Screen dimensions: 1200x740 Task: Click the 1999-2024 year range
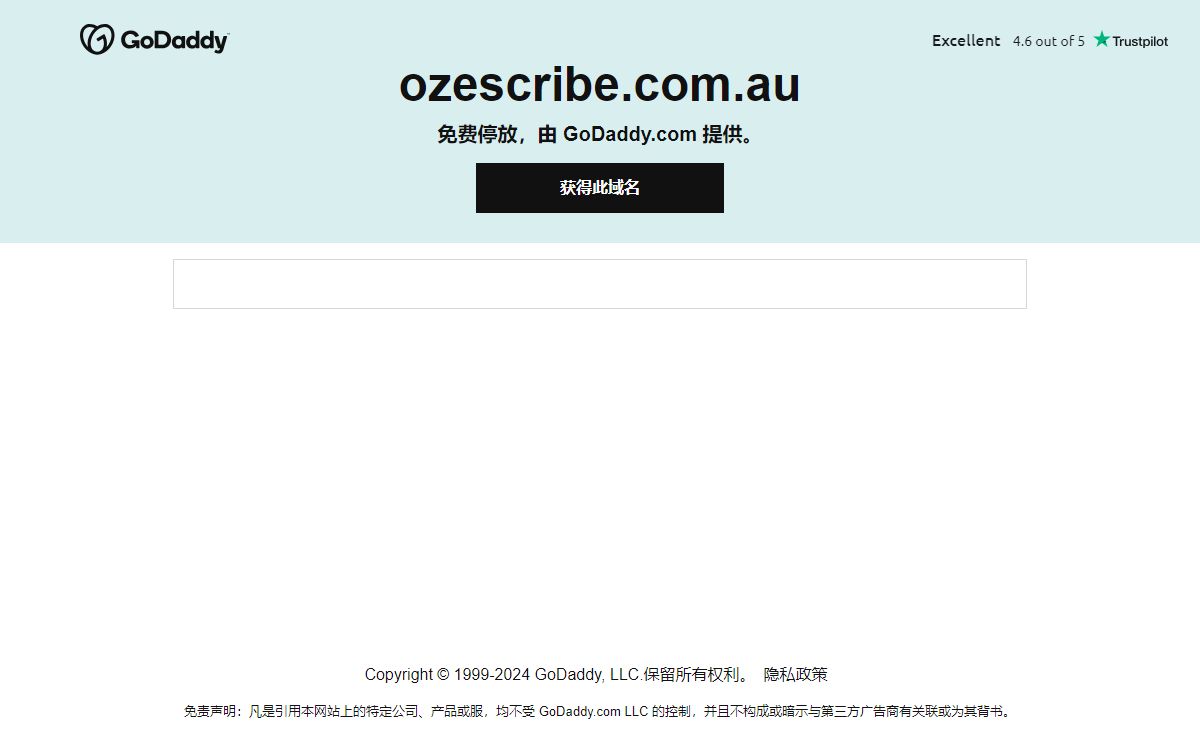click(491, 674)
